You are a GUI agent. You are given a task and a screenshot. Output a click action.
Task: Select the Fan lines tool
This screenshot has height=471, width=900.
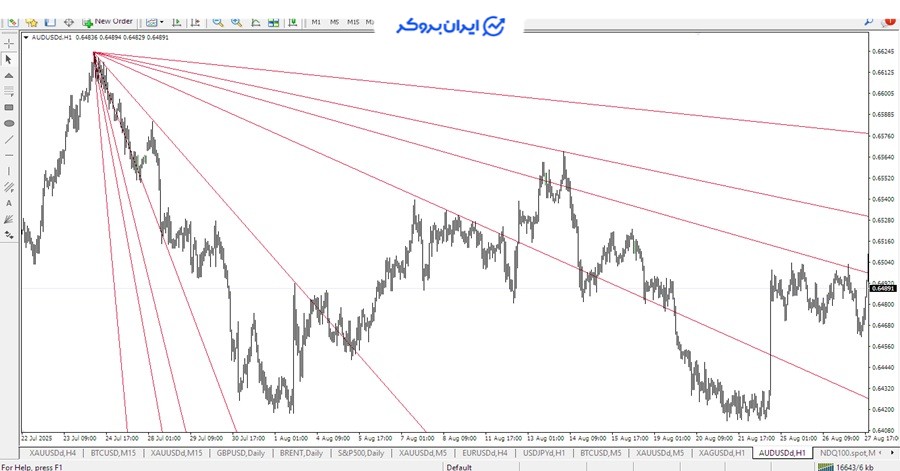[x=9, y=219]
